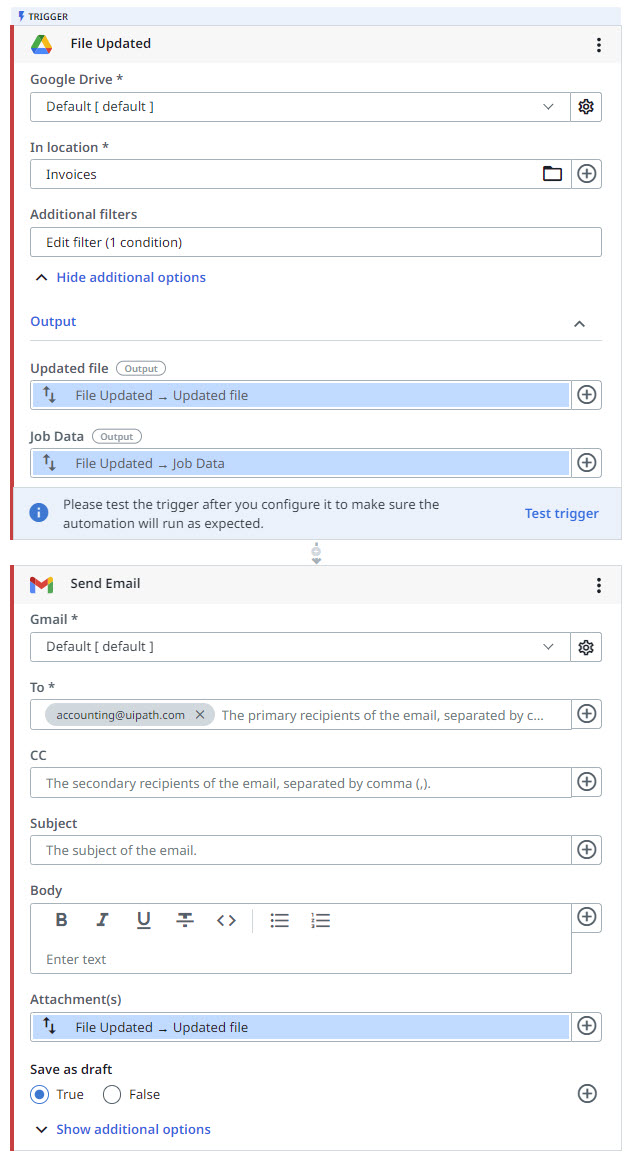This screenshot has height=1157, width=630.
Task: Open the options menu on File Updated trigger
Action: tap(598, 44)
